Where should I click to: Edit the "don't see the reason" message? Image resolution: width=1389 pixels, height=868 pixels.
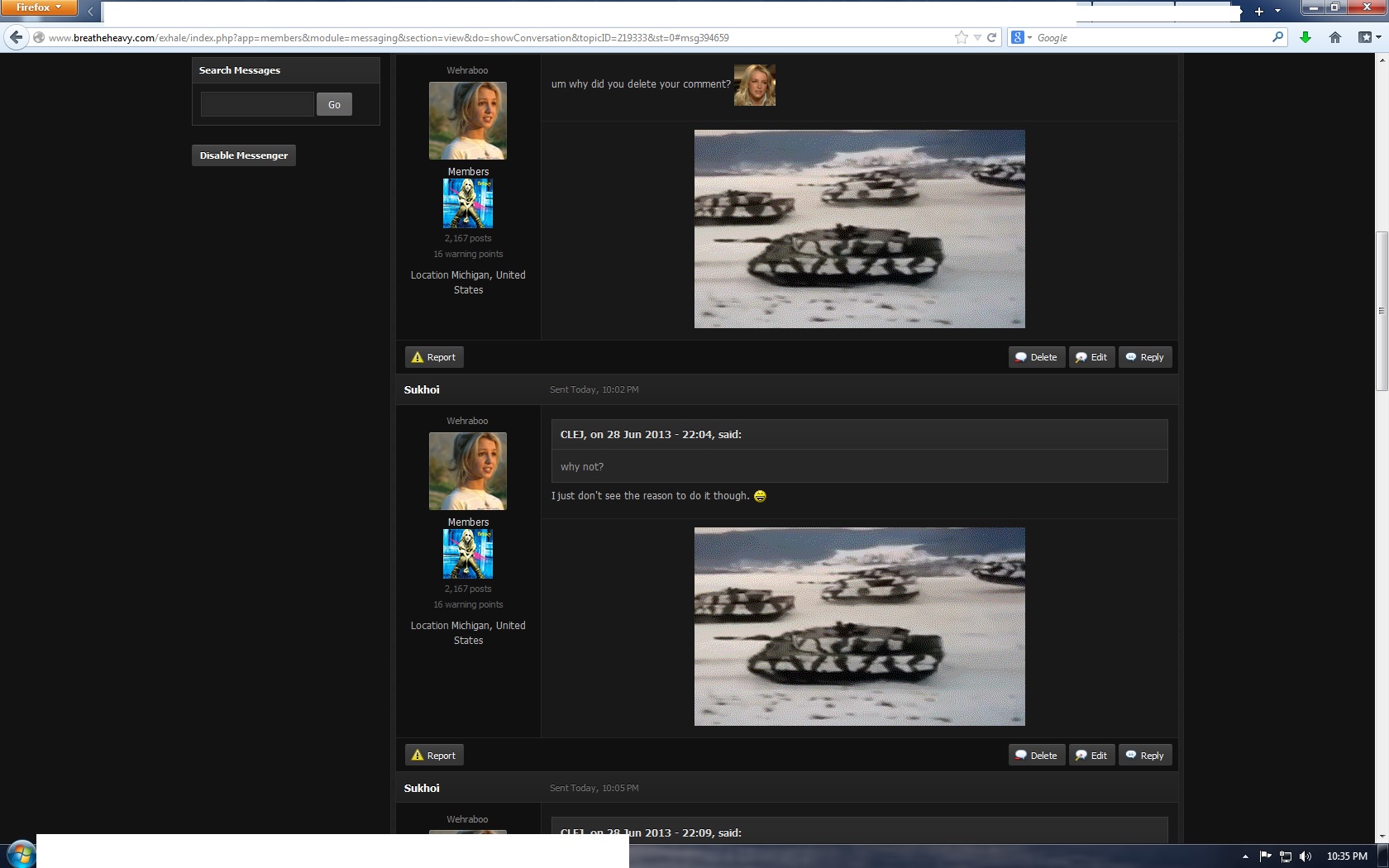pos(1091,756)
